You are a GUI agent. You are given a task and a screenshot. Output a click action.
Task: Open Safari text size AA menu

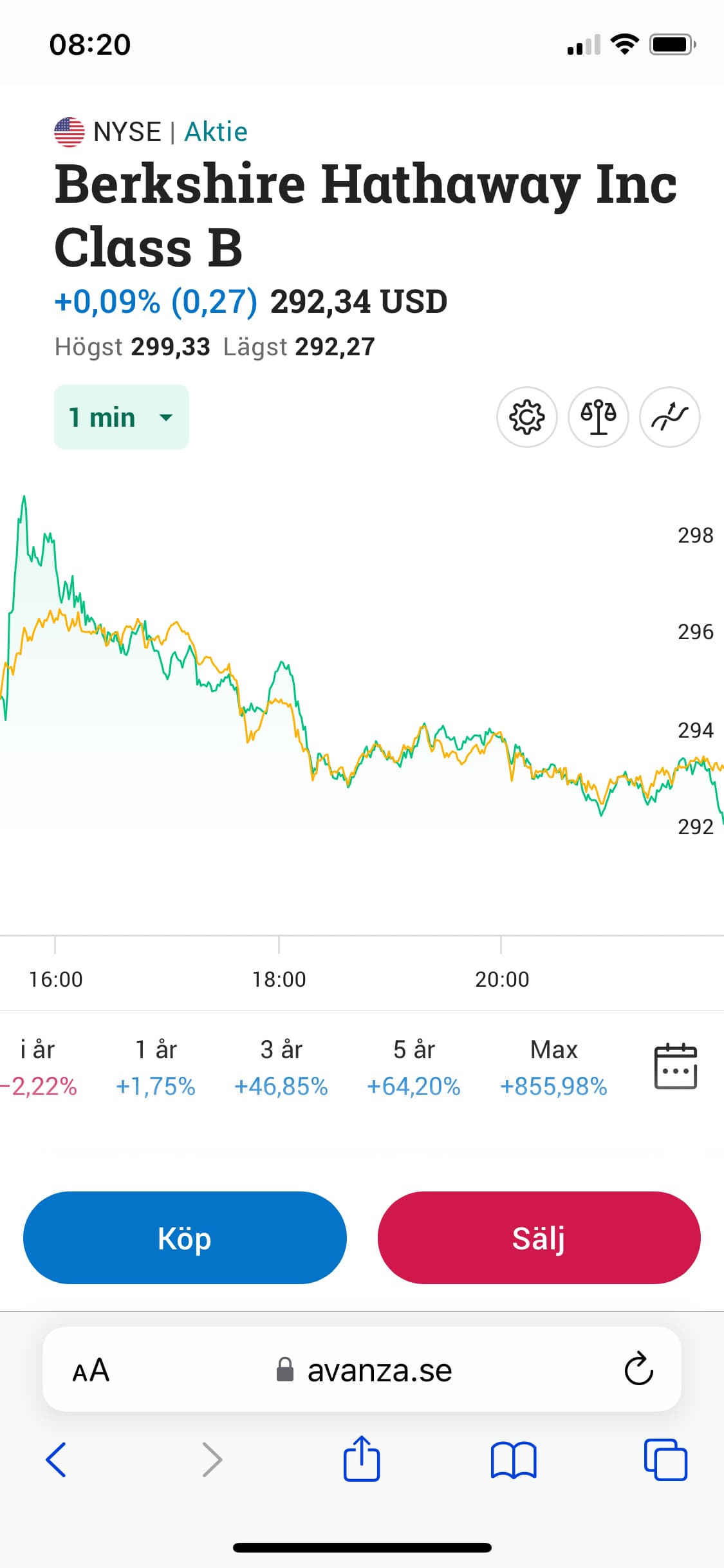click(91, 1370)
